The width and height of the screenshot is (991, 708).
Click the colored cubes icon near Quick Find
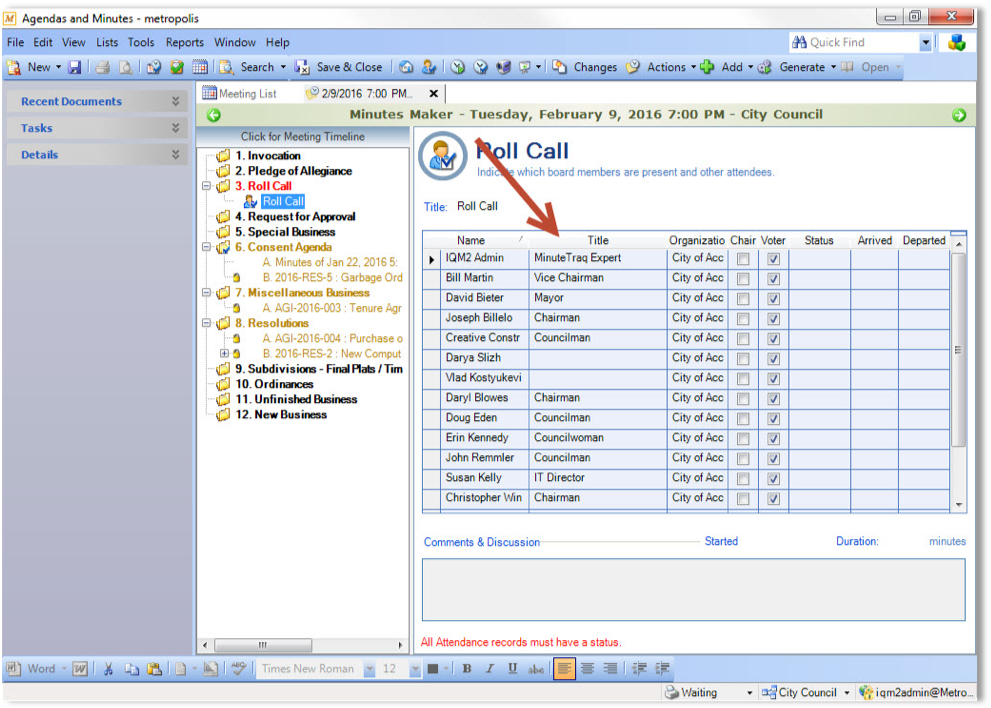(x=957, y=43)
